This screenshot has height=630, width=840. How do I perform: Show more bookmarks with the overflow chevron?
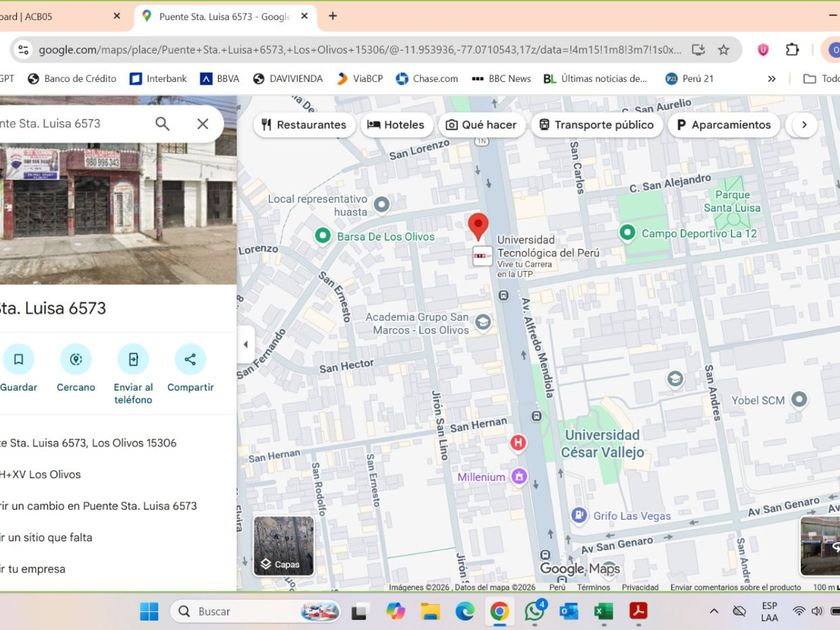[x=771, y=78]
